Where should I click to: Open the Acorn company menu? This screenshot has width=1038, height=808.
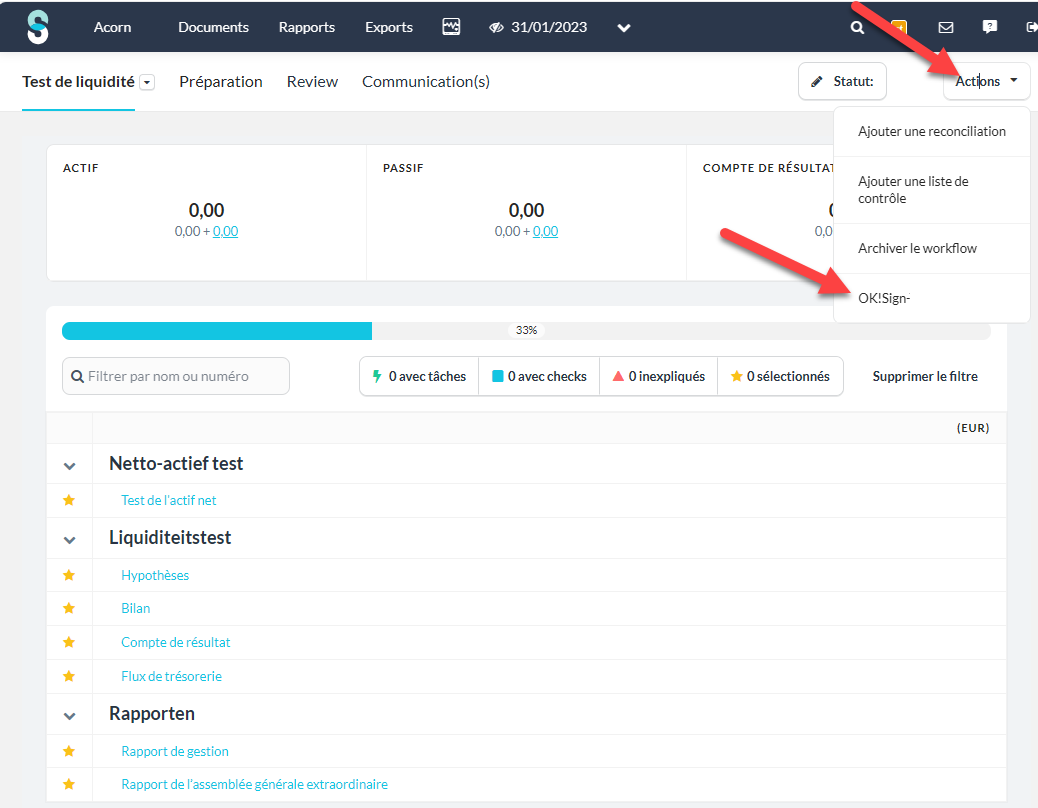pos(113,27)
